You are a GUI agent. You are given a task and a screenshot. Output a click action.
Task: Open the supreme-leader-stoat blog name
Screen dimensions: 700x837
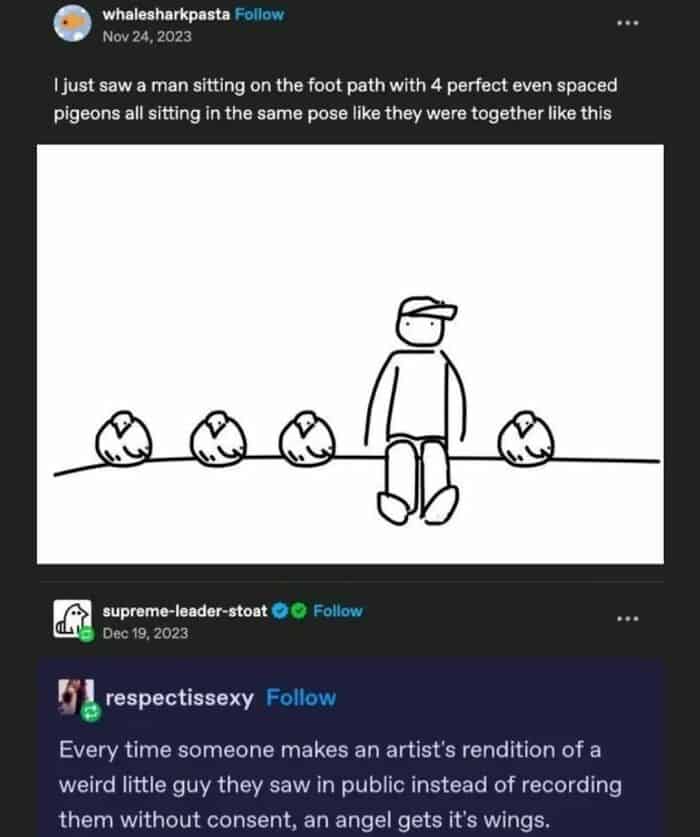click(x=185, y=610)
